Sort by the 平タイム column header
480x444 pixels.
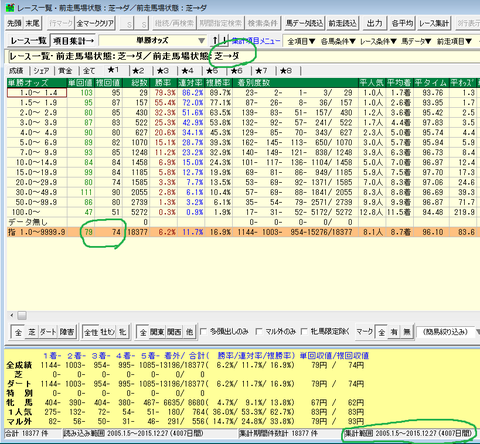click(x=431, y=83)
